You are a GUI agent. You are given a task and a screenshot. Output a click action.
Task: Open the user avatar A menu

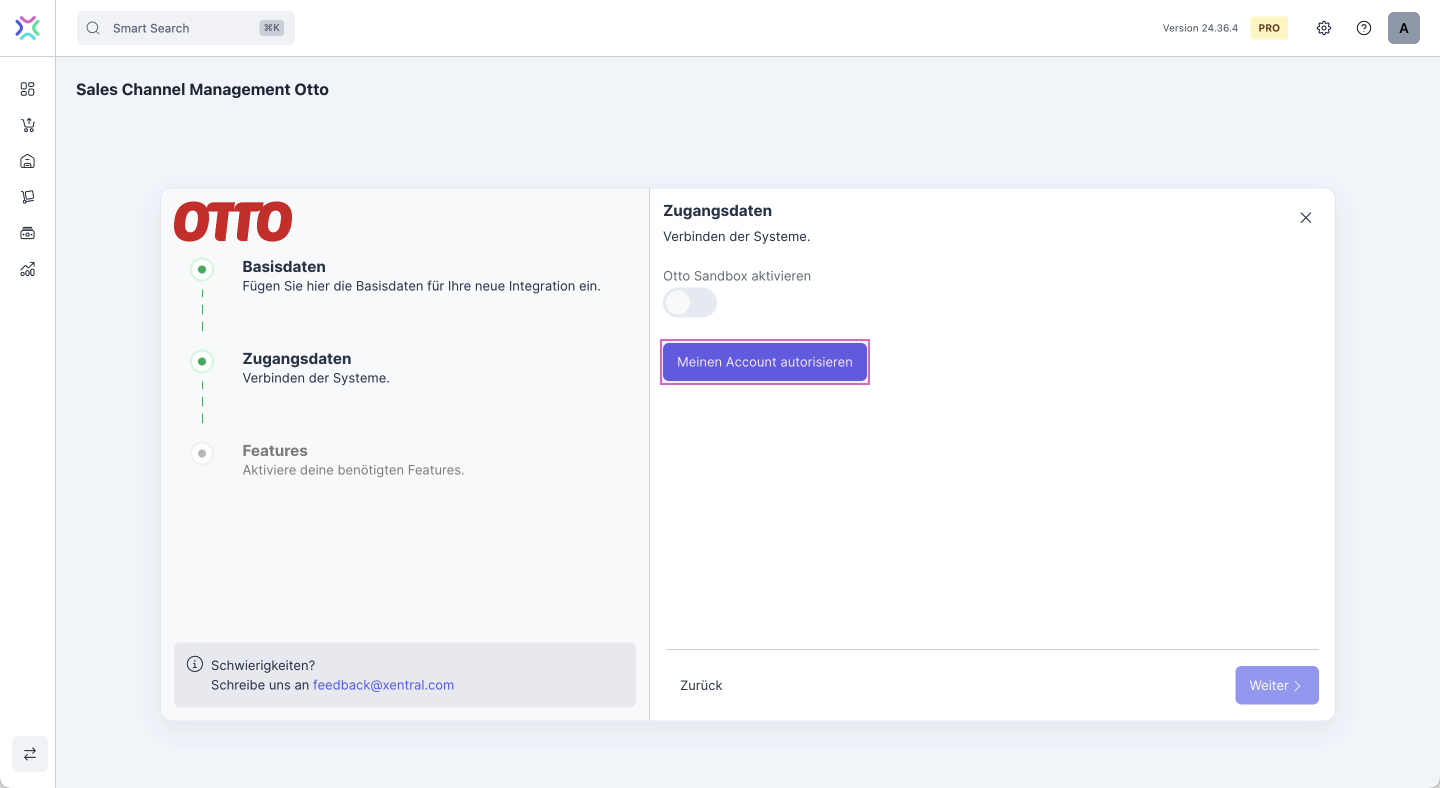click(1404, 28)
